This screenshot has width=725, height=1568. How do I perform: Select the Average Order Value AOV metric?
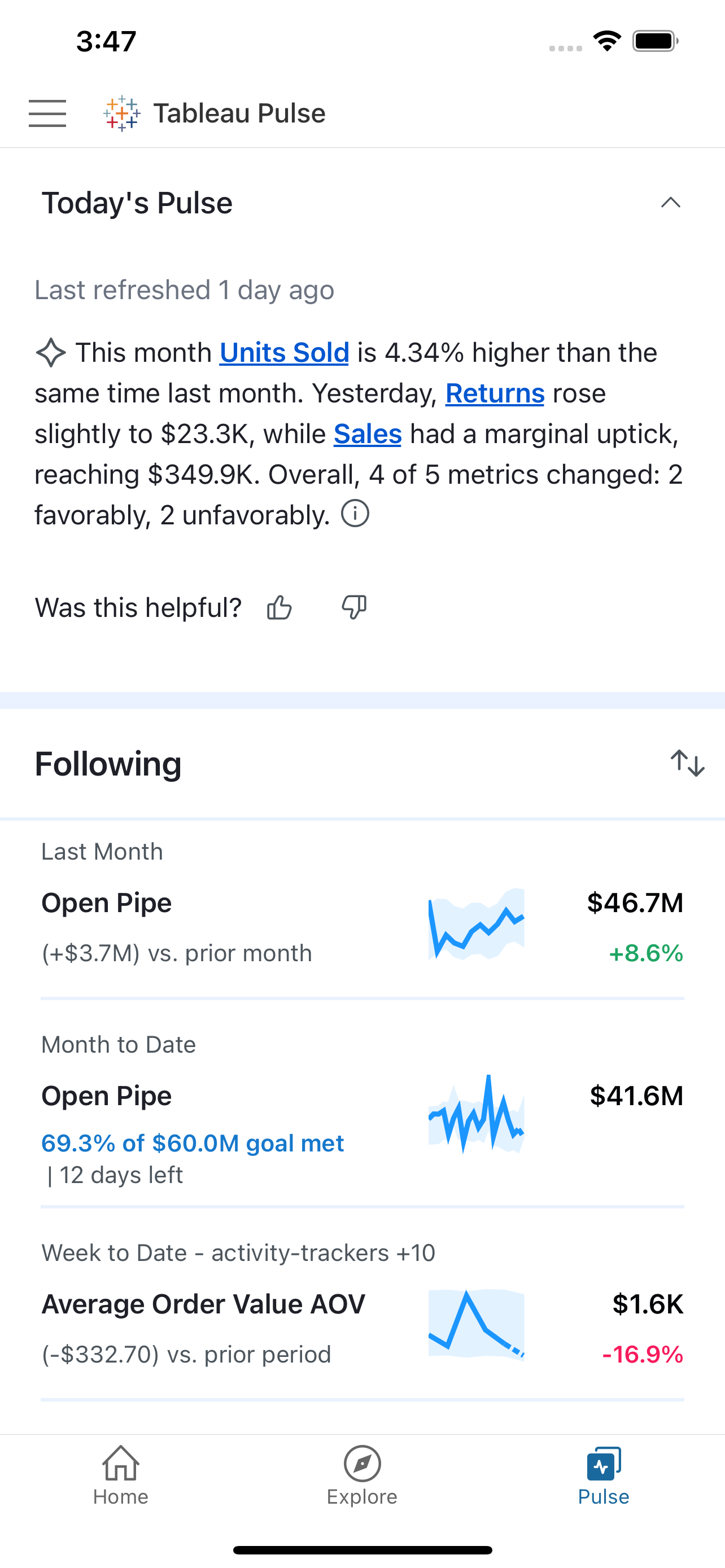[203, 1304]
